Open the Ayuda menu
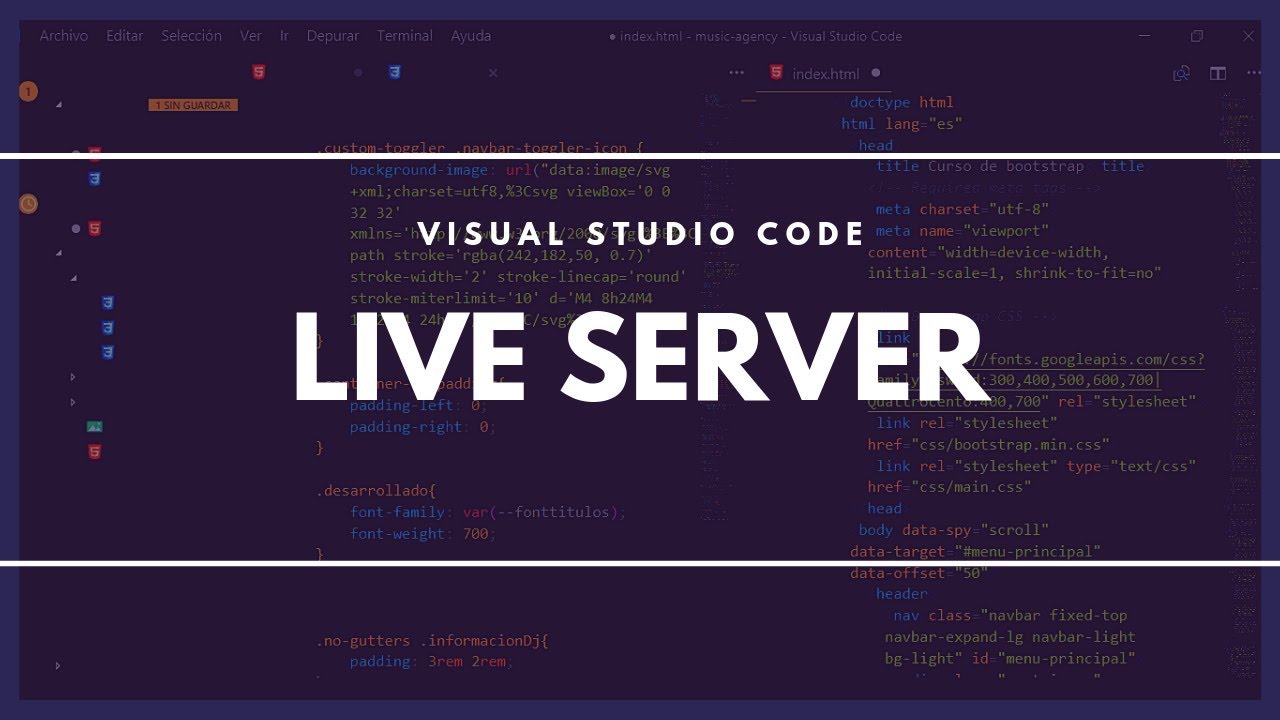The width and height of the screenshot is (1280, 720). click(x=471, y=36)
